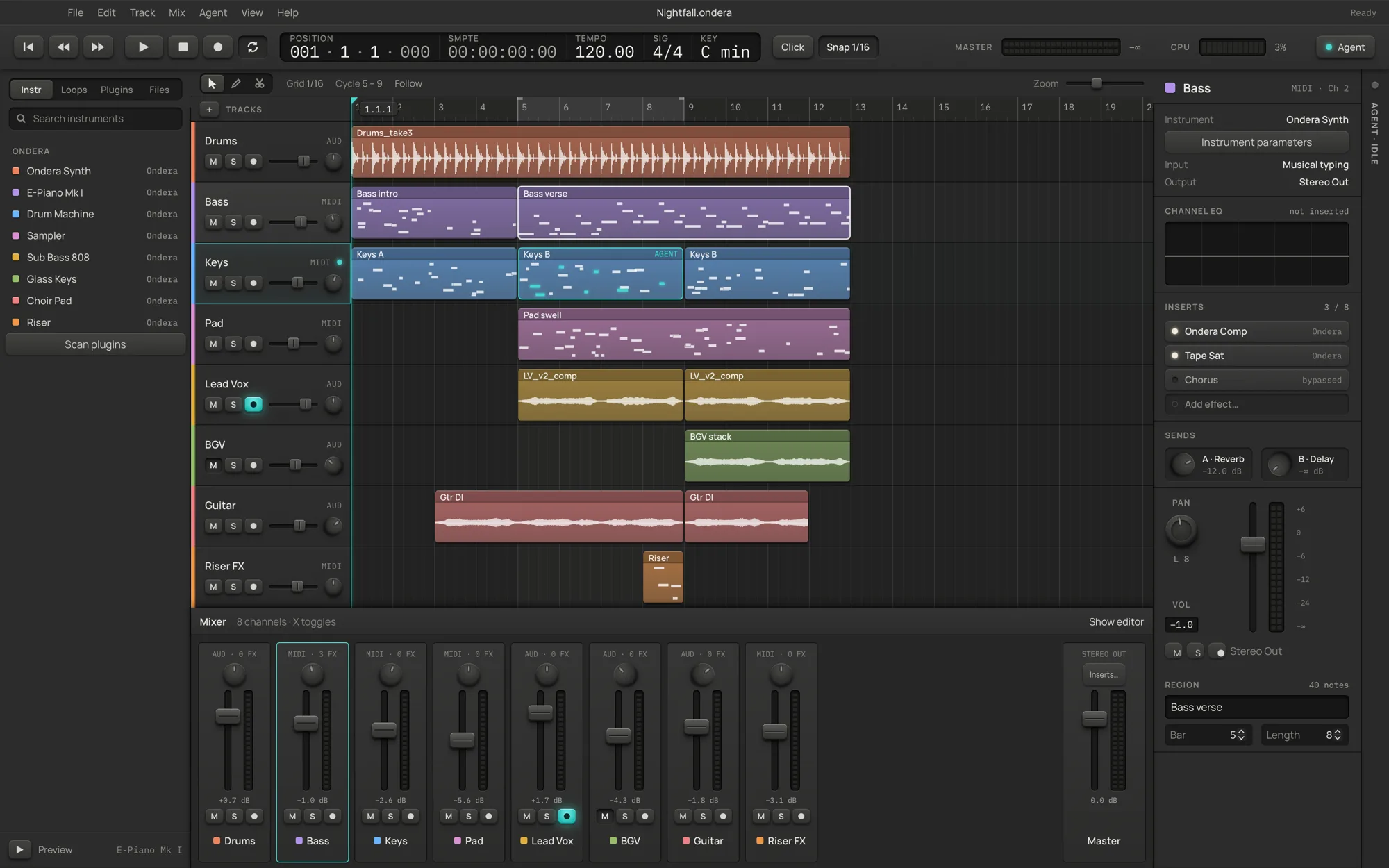Toggle the loop cycle button
Viewport: 1389px width, 868px height.
(x=253, y=47)
